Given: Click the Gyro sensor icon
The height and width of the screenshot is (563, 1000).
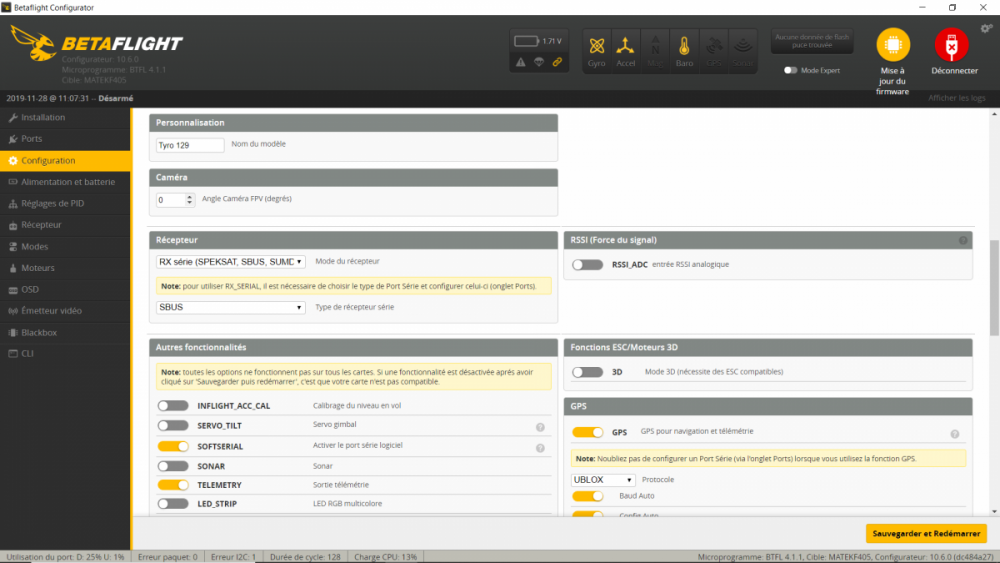Looking at the screenshot, I should [596, 51].
